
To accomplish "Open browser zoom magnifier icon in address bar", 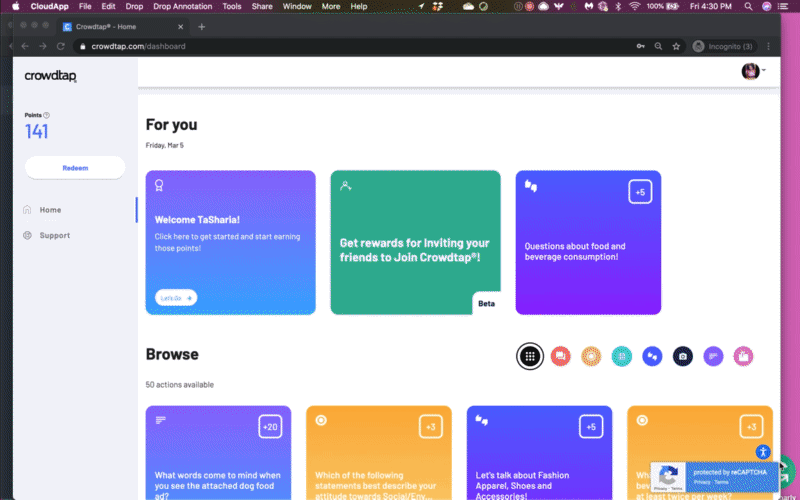I will (658, 46).
